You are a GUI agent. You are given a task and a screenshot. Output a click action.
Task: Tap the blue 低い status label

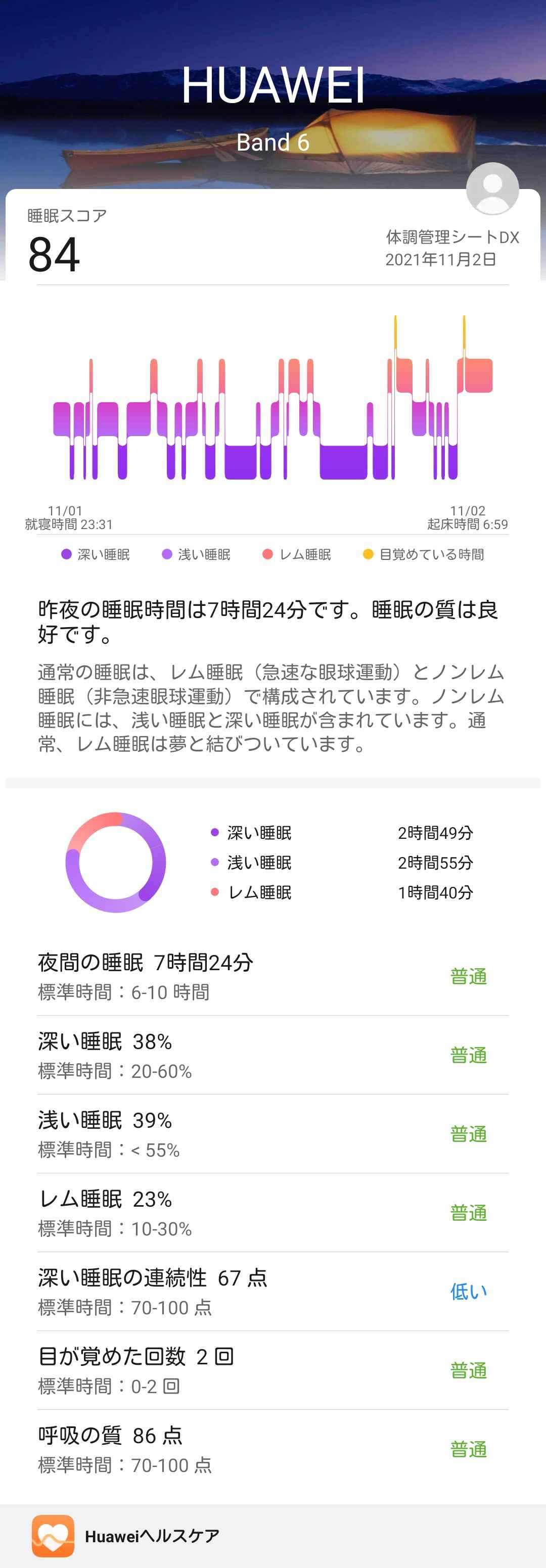coord(468,1292)
